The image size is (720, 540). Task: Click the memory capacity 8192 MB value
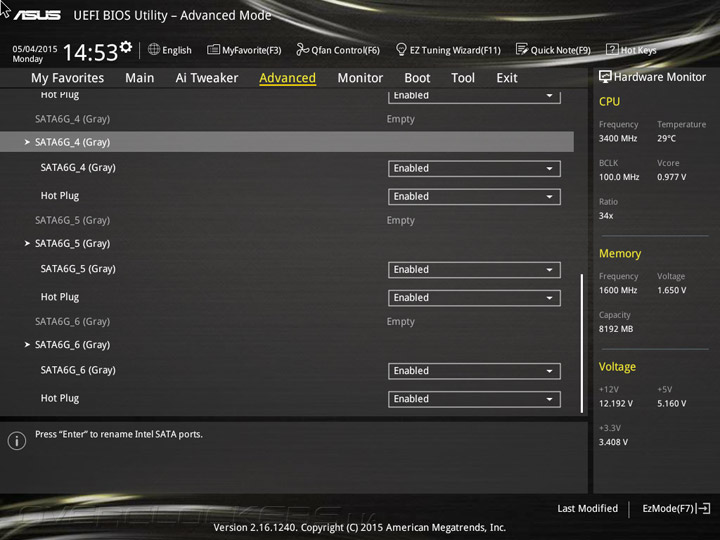point(616,329)
